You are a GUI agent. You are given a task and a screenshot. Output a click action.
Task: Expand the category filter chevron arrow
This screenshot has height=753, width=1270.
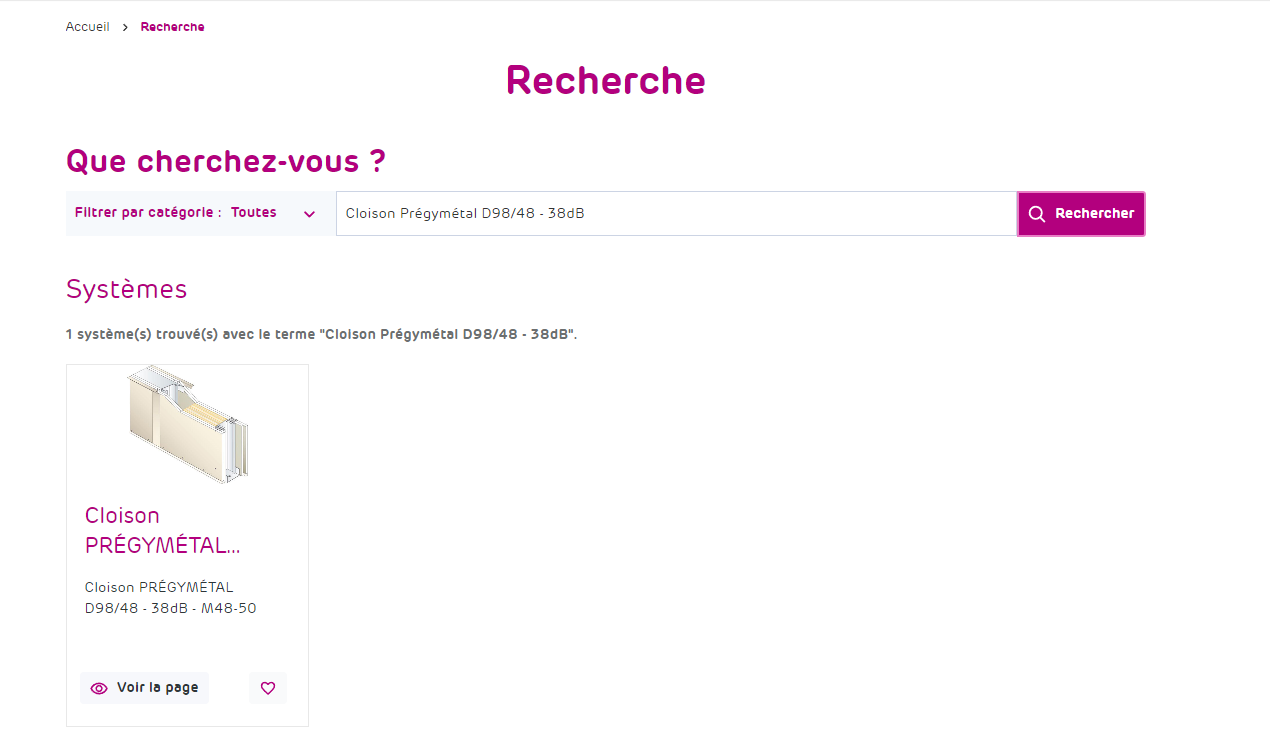309,214
